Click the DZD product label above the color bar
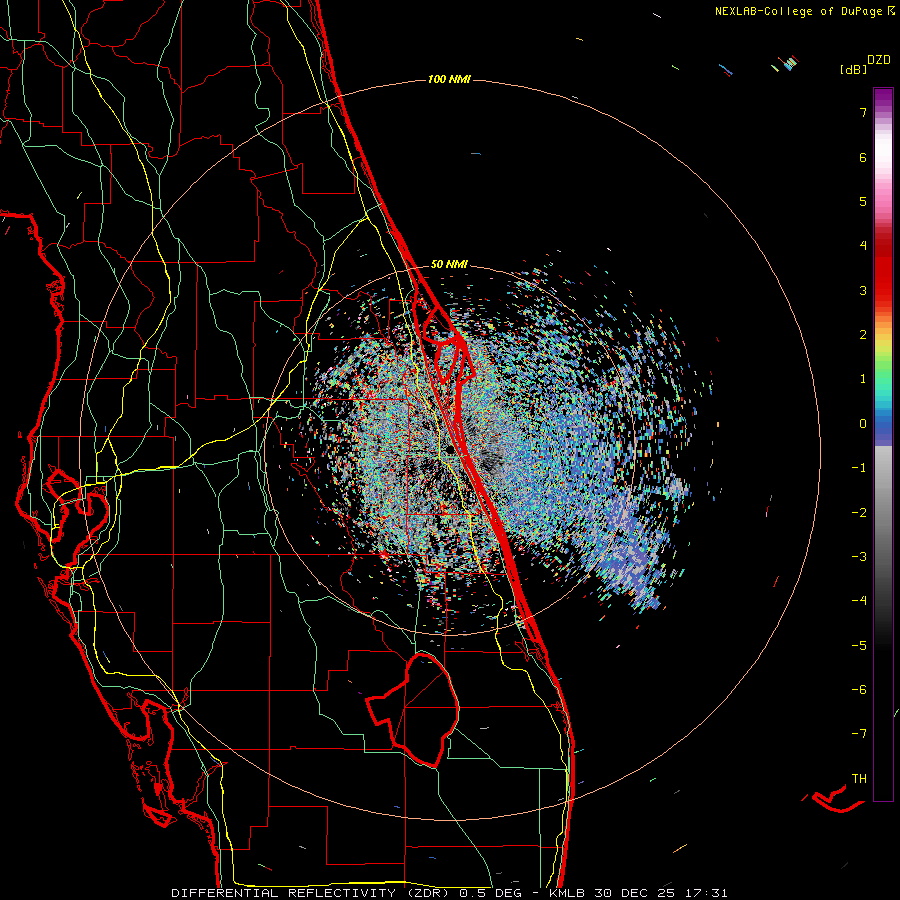 (879, 60)
